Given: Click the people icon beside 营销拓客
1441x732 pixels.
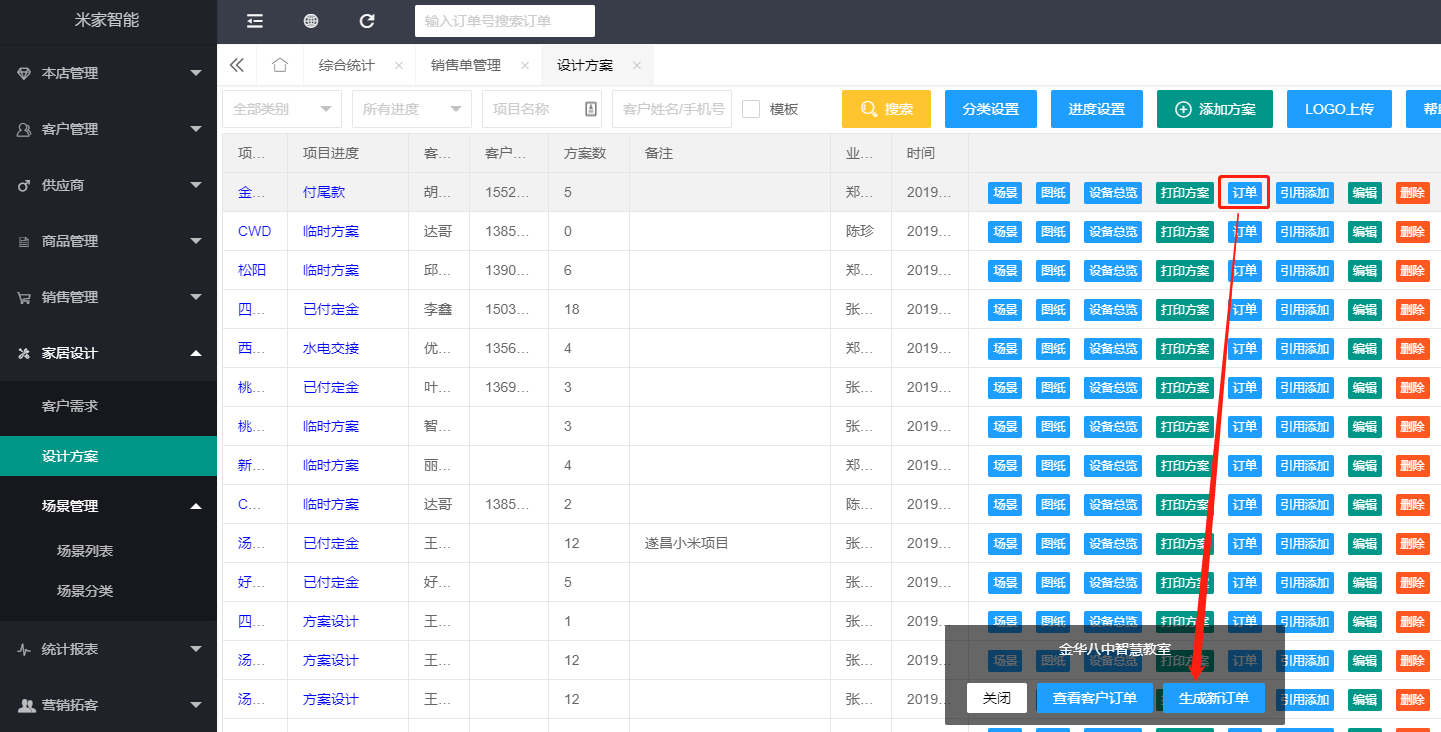Looking at the screenshot, I should pos(25,705).
